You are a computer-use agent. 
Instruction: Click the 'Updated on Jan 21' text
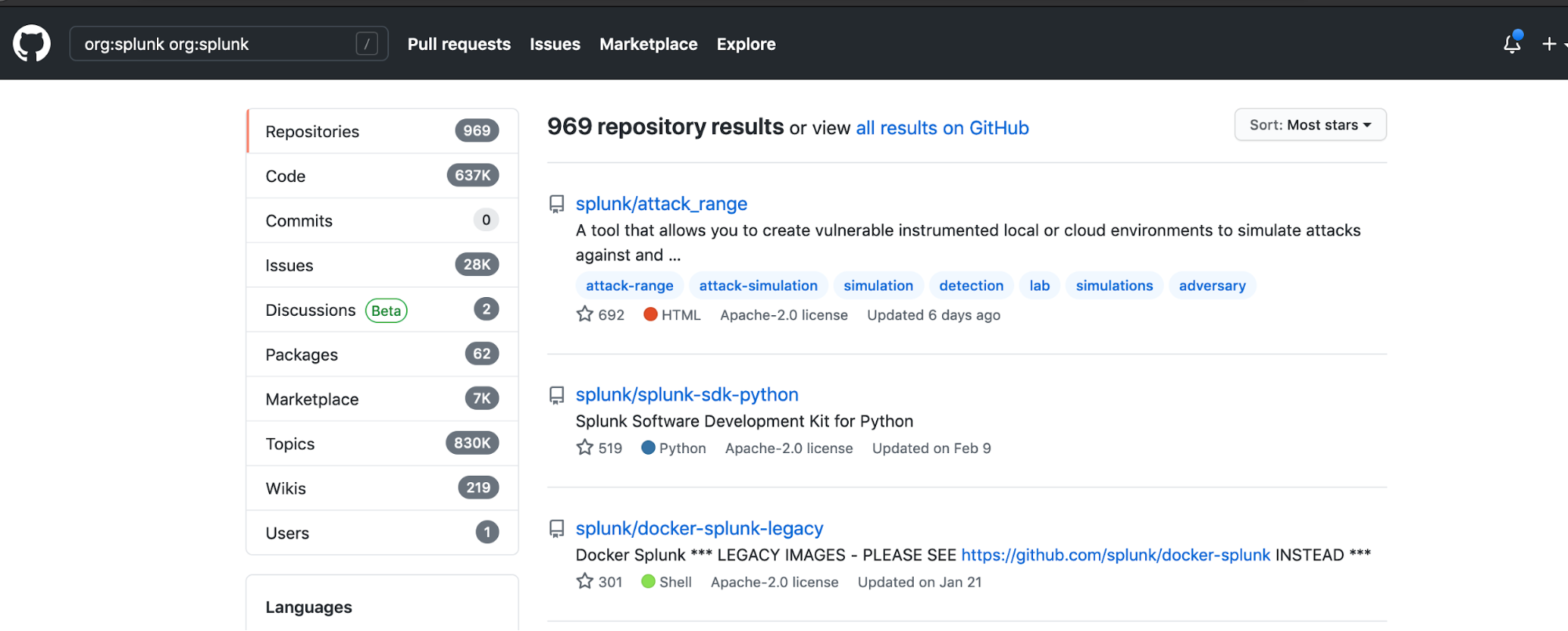[919, 582]
